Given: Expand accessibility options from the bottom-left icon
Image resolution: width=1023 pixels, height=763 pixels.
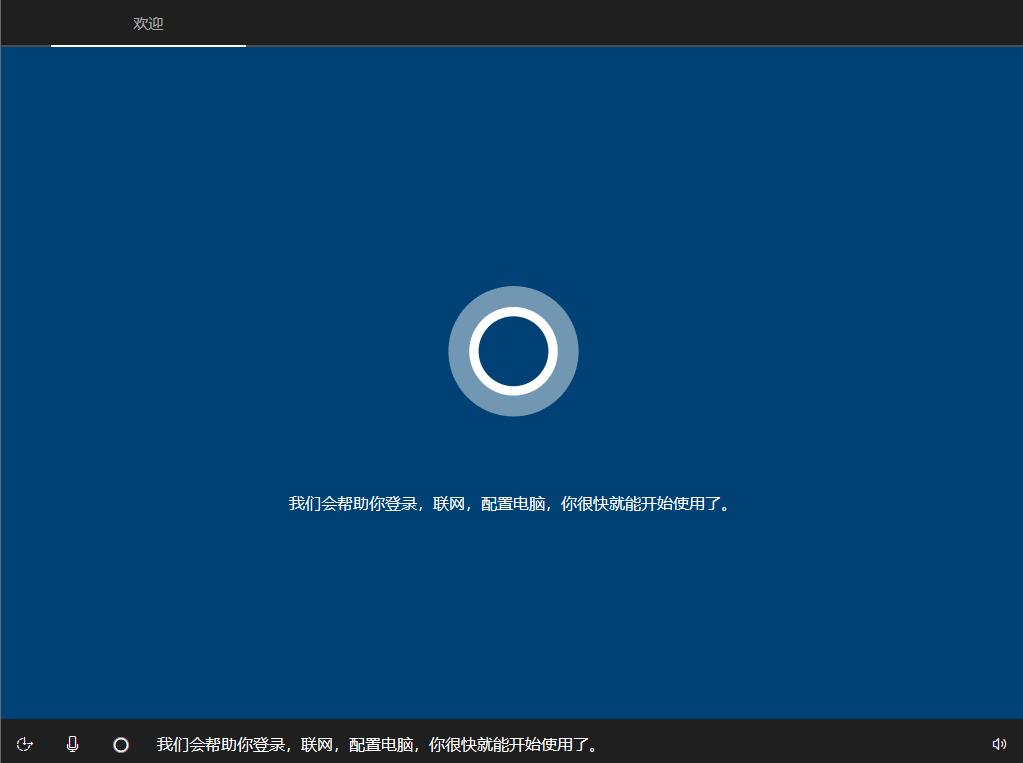Looking at the screenshot, I should tap(25, 744).
